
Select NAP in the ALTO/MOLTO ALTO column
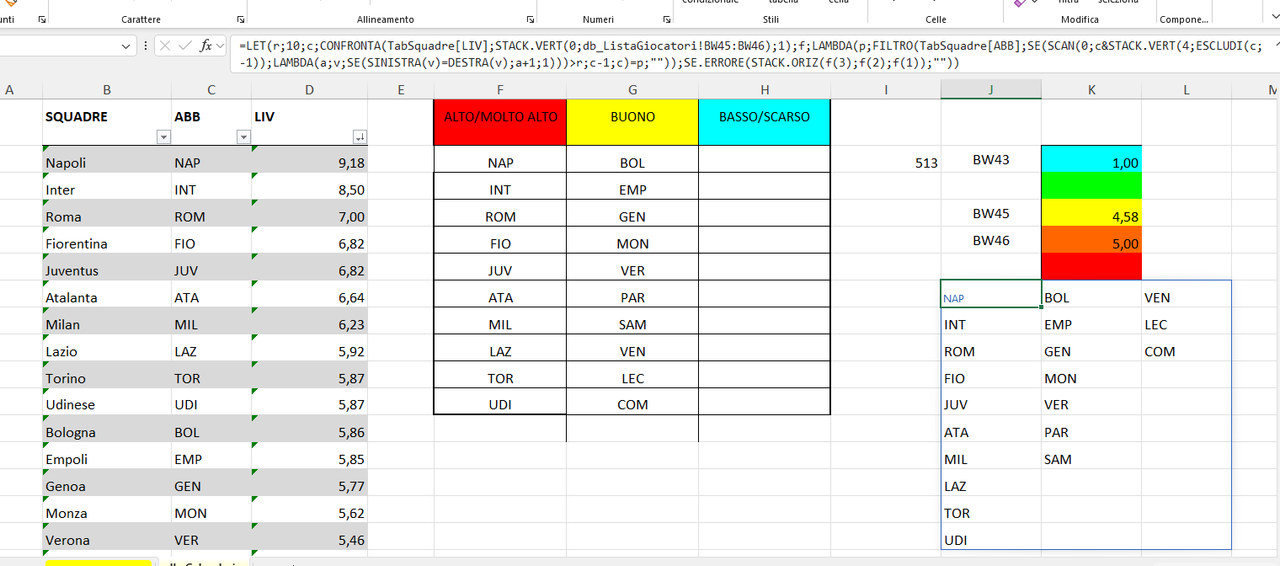pos(500,159)
